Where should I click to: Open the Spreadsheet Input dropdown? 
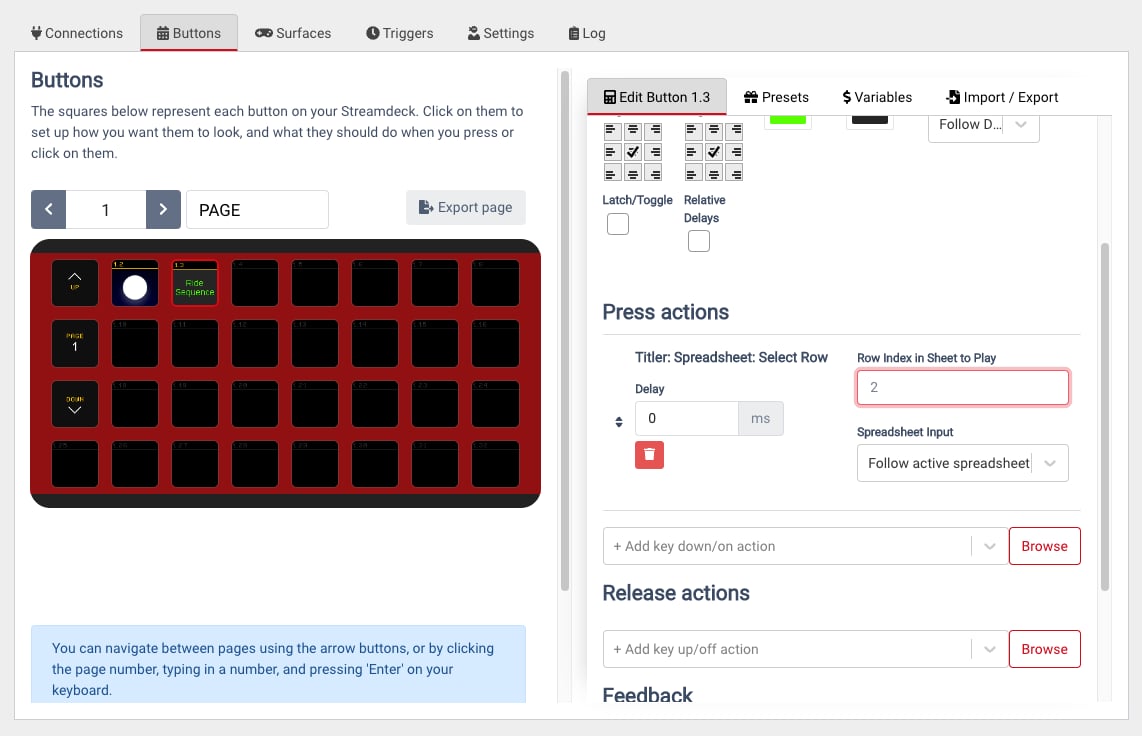(x=962, y=463)
